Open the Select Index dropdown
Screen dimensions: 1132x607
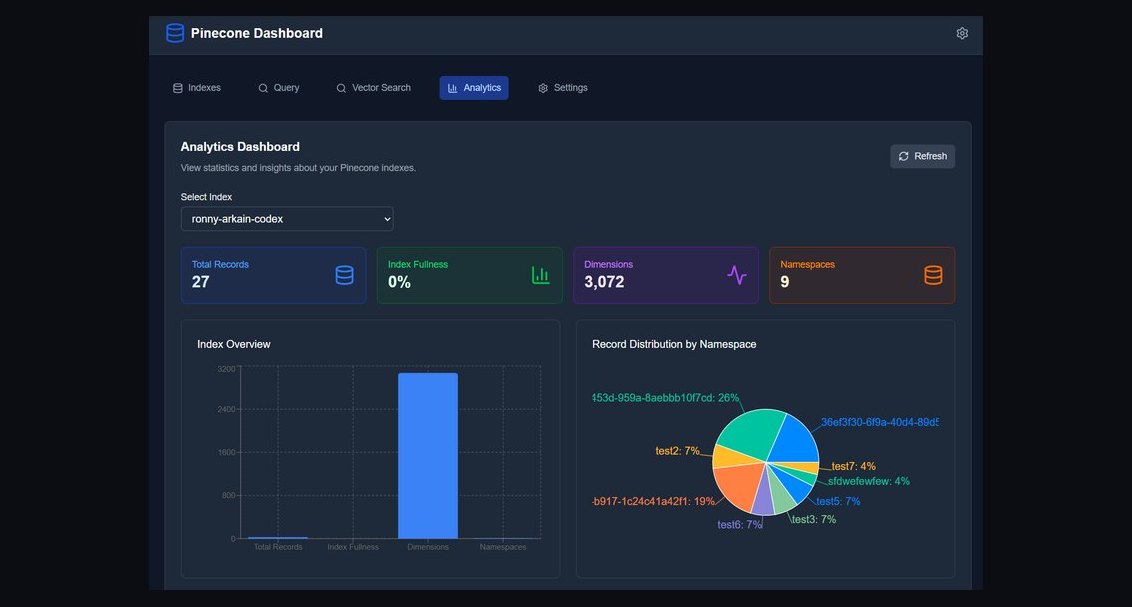point(287,219)
